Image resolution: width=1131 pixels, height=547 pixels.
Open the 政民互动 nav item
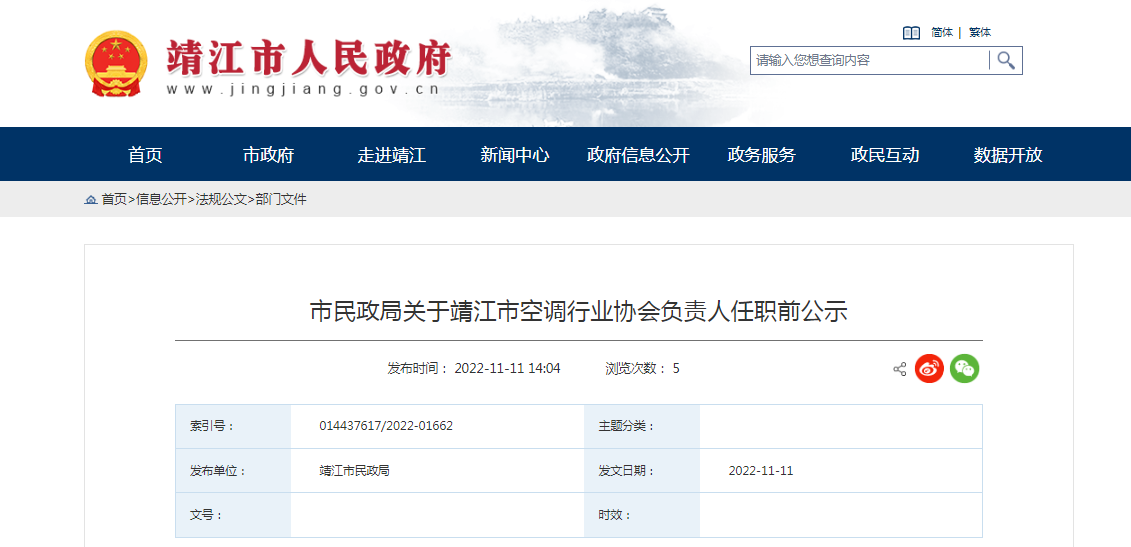point(885,154)
